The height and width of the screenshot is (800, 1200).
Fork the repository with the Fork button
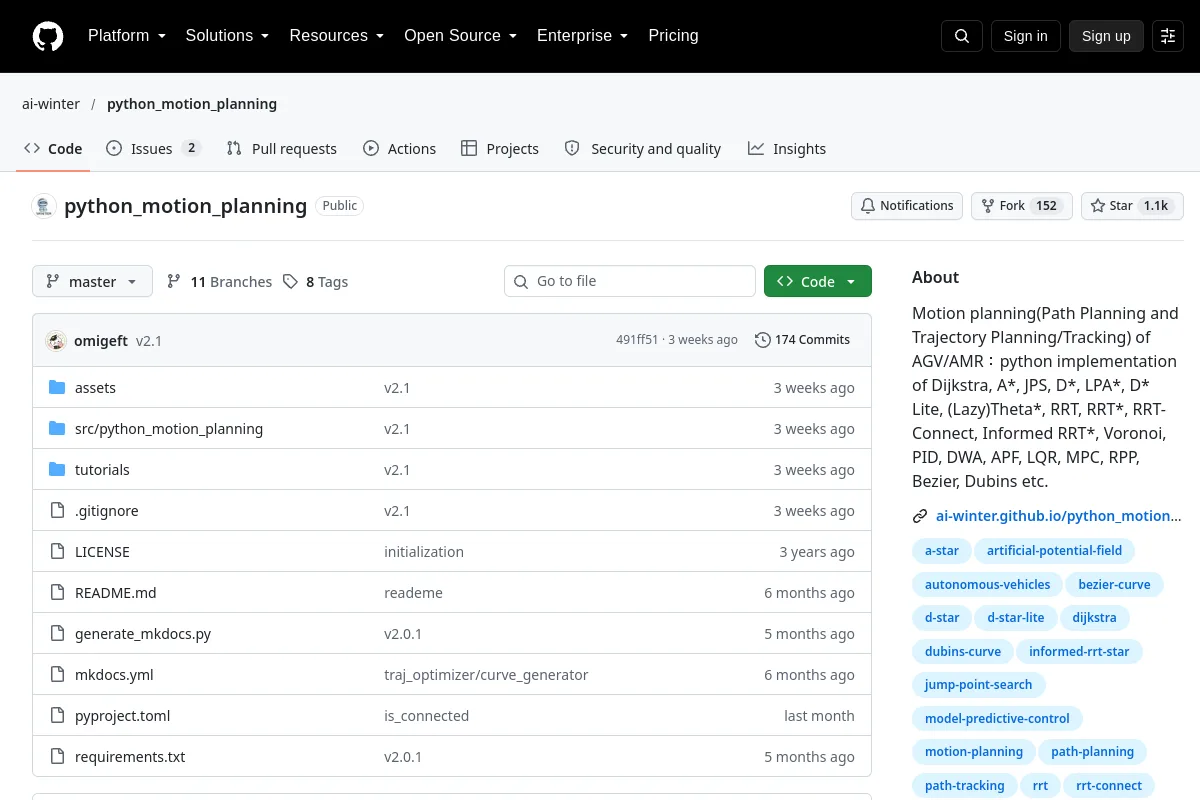click(1022, 206)
